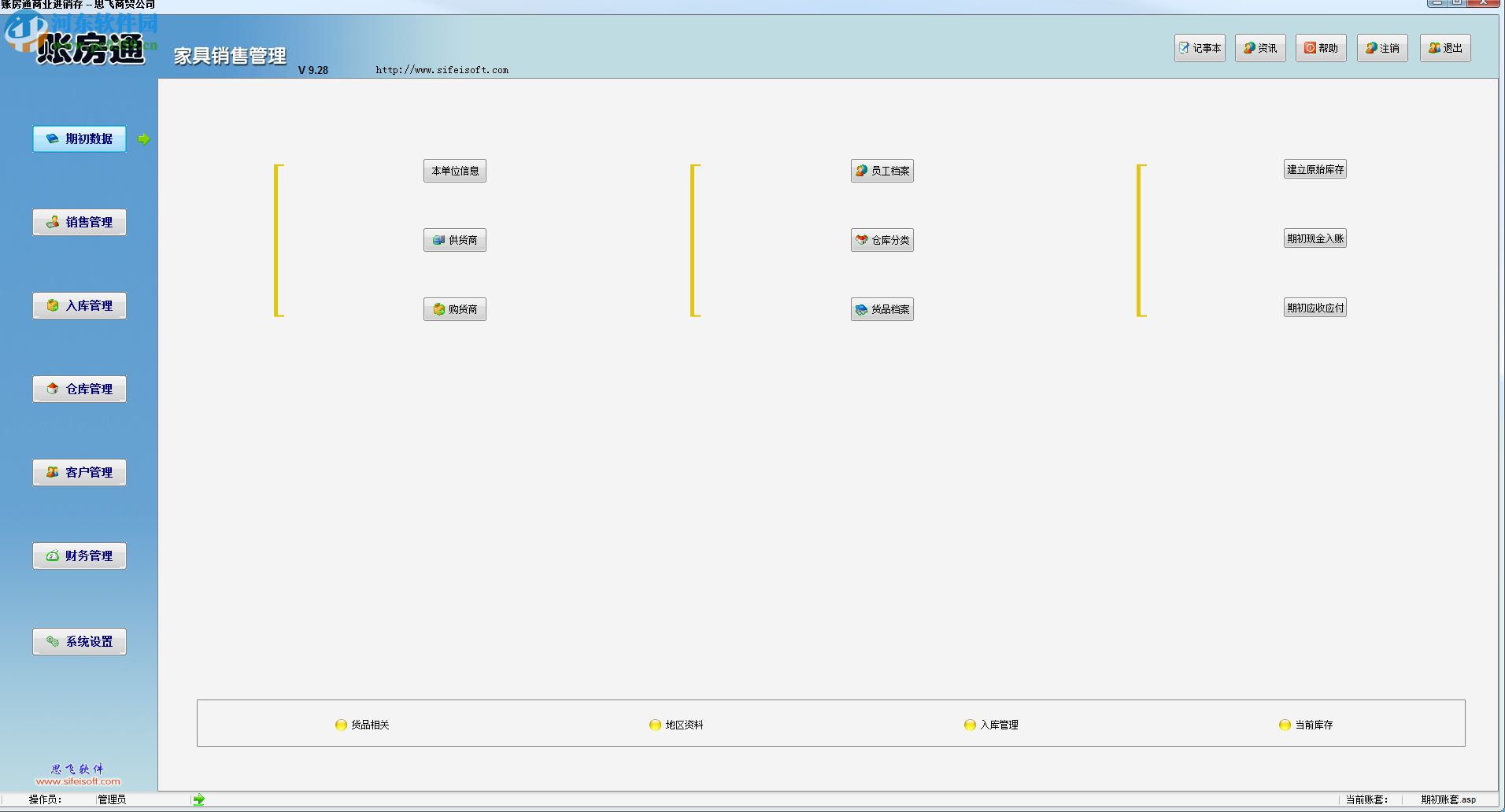Click the 注销 logout button
Screen dimensions: 1505x812
point(1382,48)
